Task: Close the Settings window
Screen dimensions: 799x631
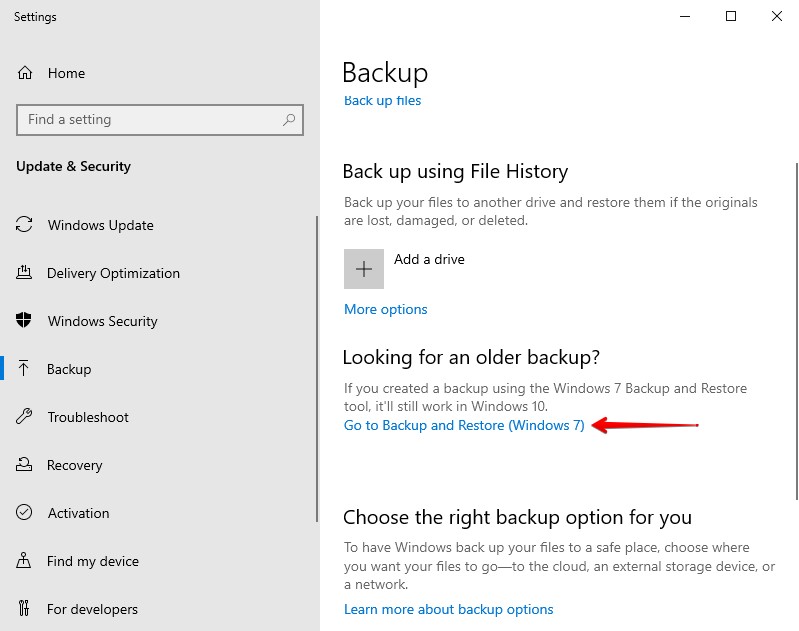Action: tap(777, 16)
